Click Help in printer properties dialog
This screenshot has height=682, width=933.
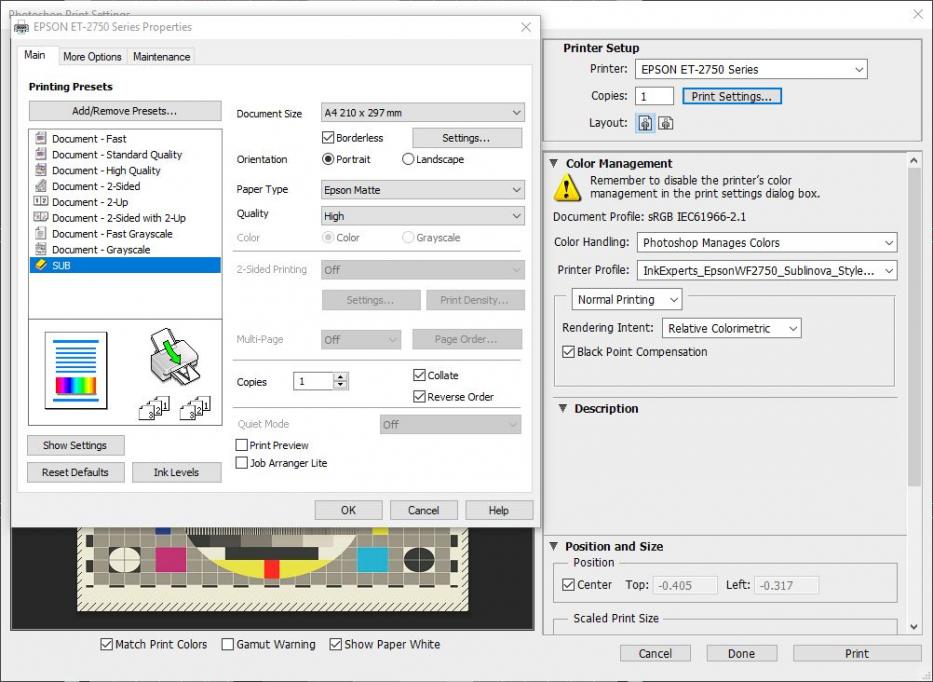pyautogui.click(x=499, y=510)
